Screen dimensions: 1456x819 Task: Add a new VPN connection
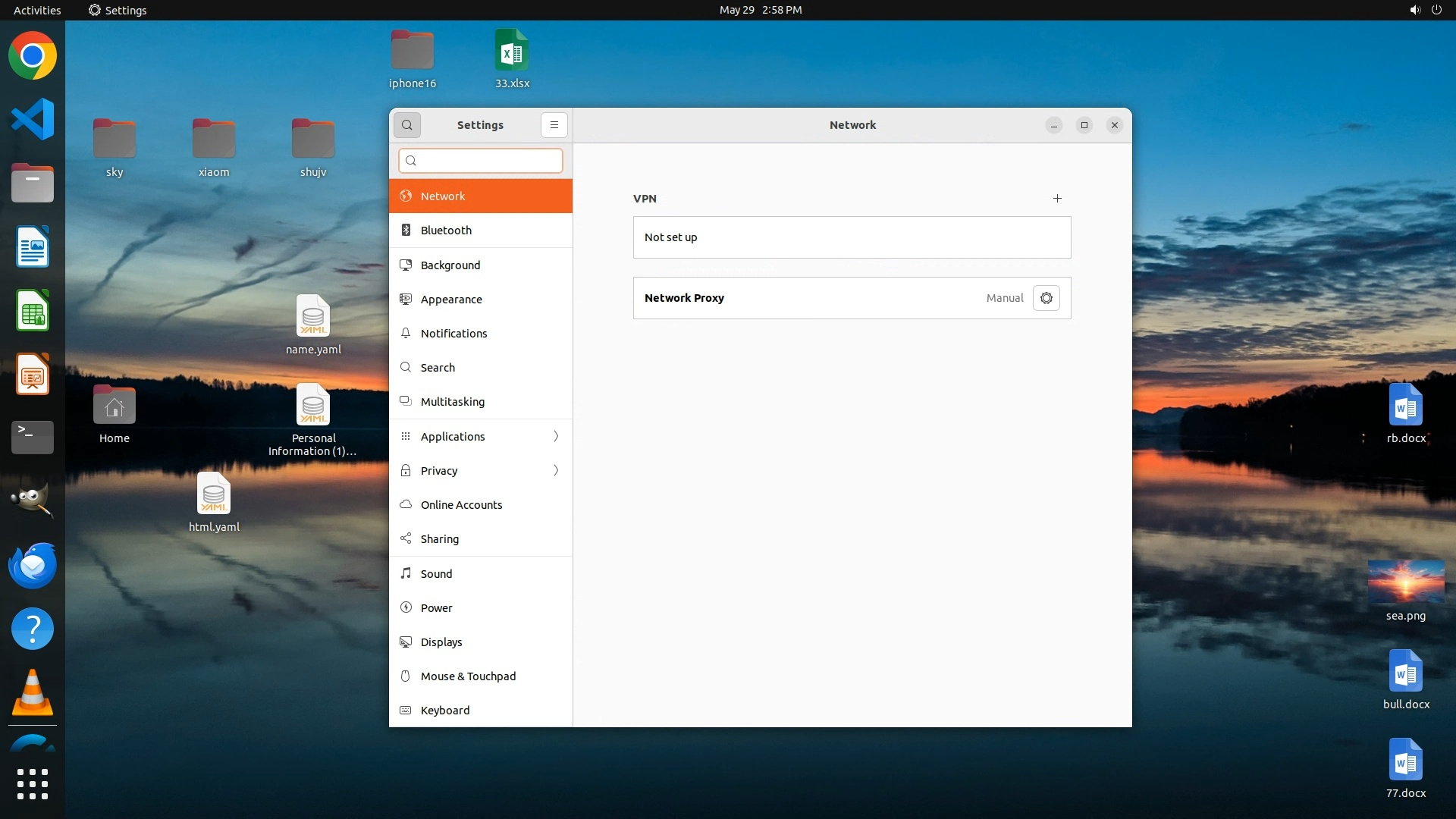[1057, 199]
